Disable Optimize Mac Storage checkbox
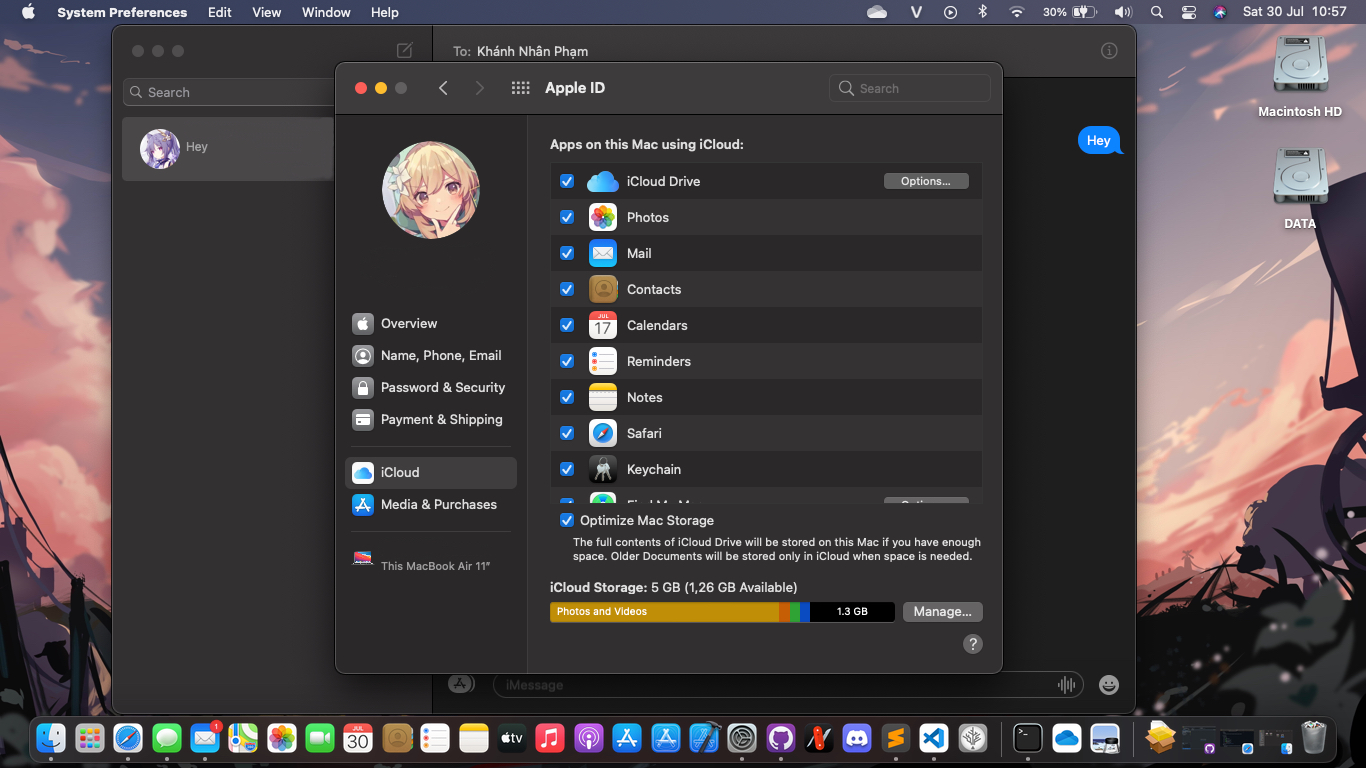1366x768 pixels. click(x=567, y=520)
